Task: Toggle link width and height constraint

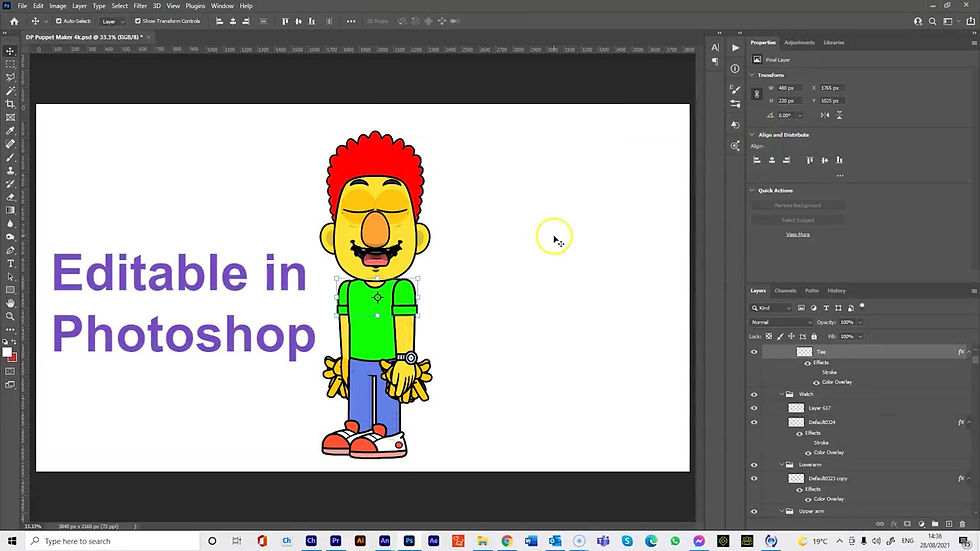Action: point(757,94)
